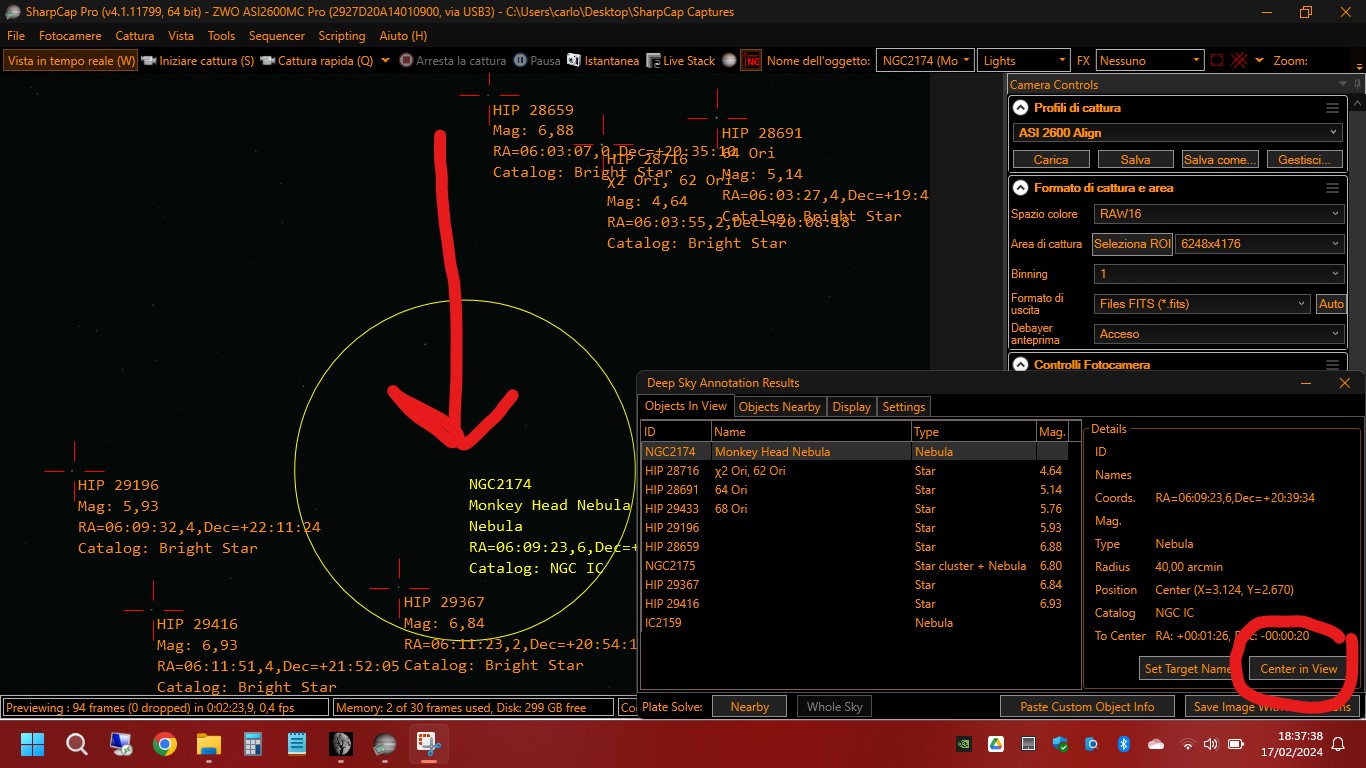Screen dimensions: 1366x768
Task: Open the Scripting menu
Action: [342, 36]
